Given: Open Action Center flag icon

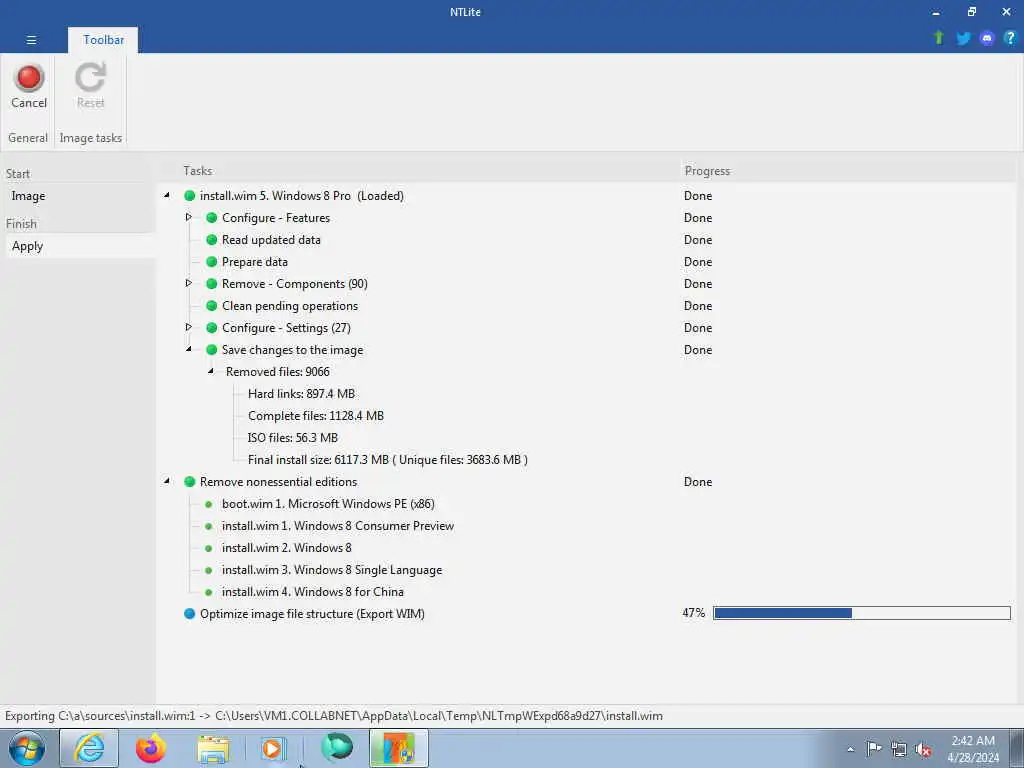Looking at the screenshot, I should point(874,748).
